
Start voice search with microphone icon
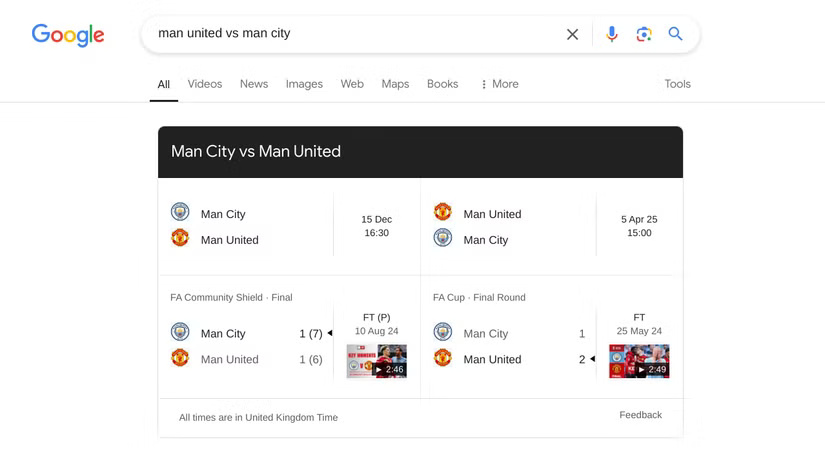point(611,34)
